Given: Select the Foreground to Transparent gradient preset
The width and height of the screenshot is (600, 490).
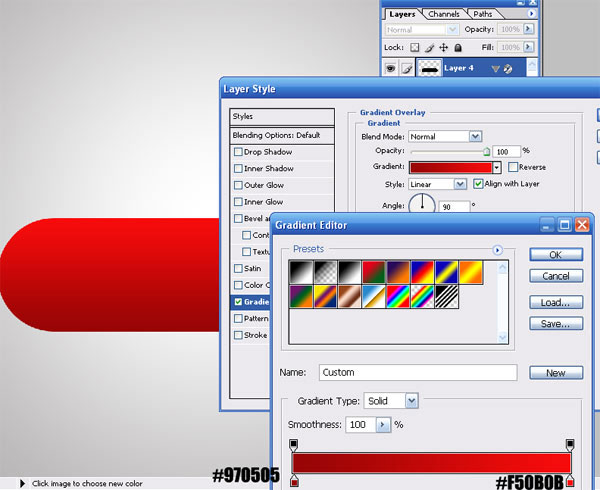Looking at the screenshot, I should (x=325, y=272).
